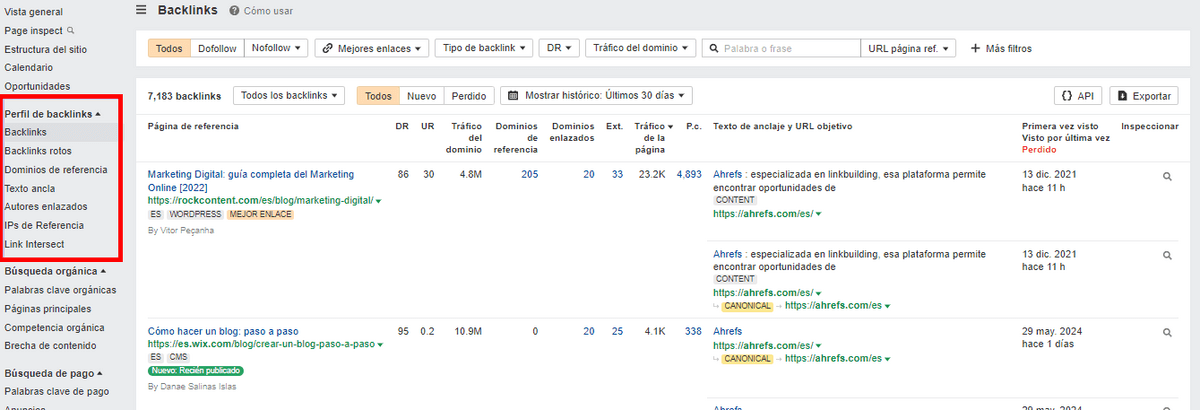Click the Palabra o frase search field
1200x410 pixels.
[781, 48]
